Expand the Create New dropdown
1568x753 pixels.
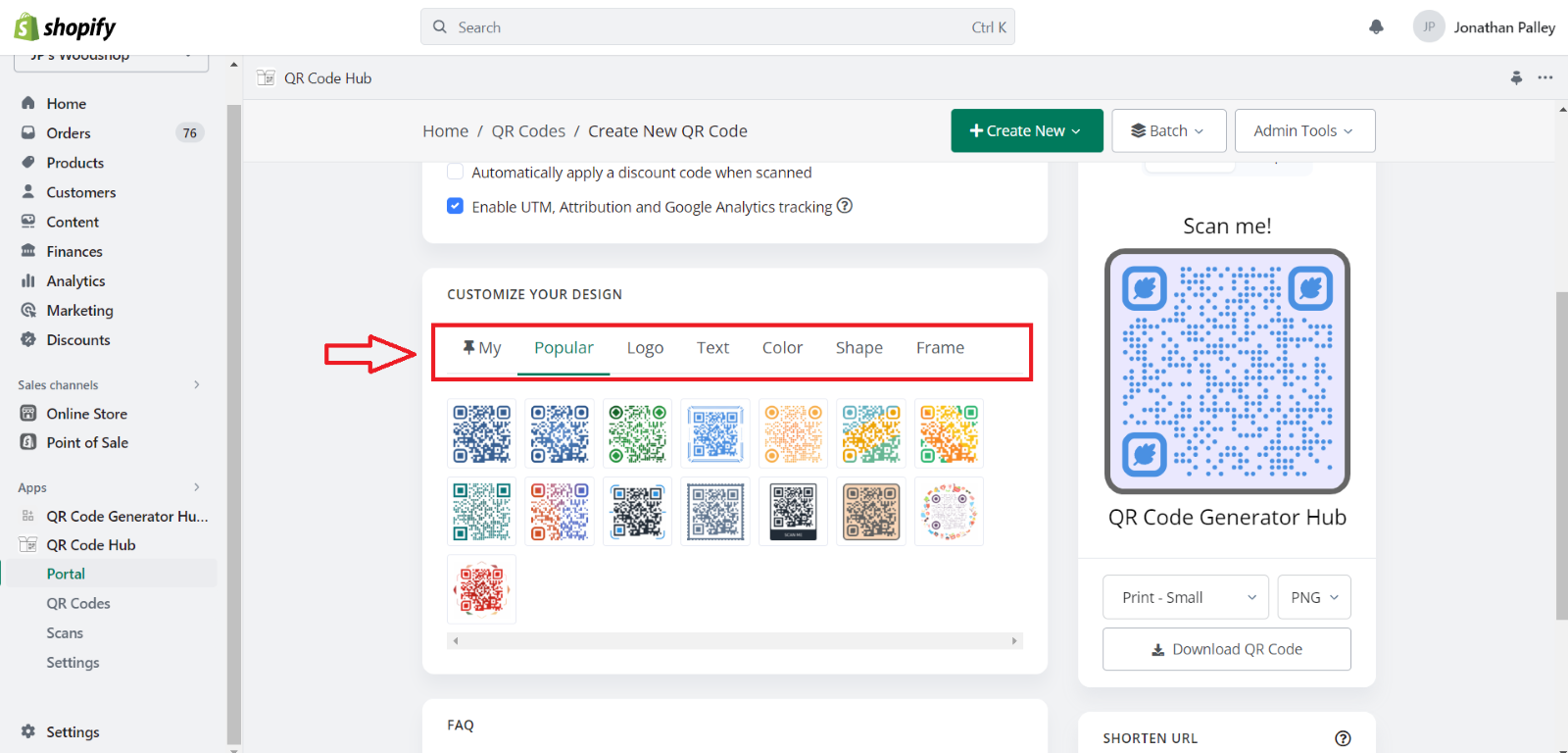pos(1027,130)
